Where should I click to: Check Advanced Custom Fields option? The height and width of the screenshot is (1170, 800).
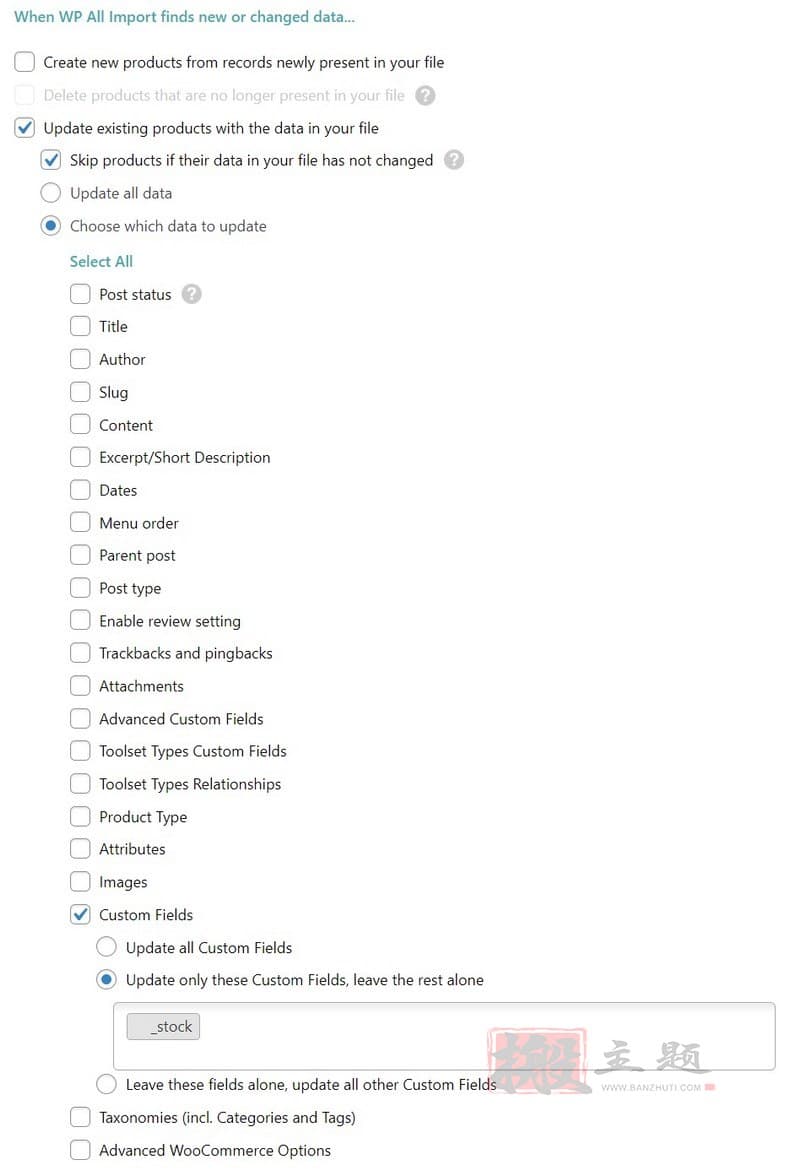(80, 719)
